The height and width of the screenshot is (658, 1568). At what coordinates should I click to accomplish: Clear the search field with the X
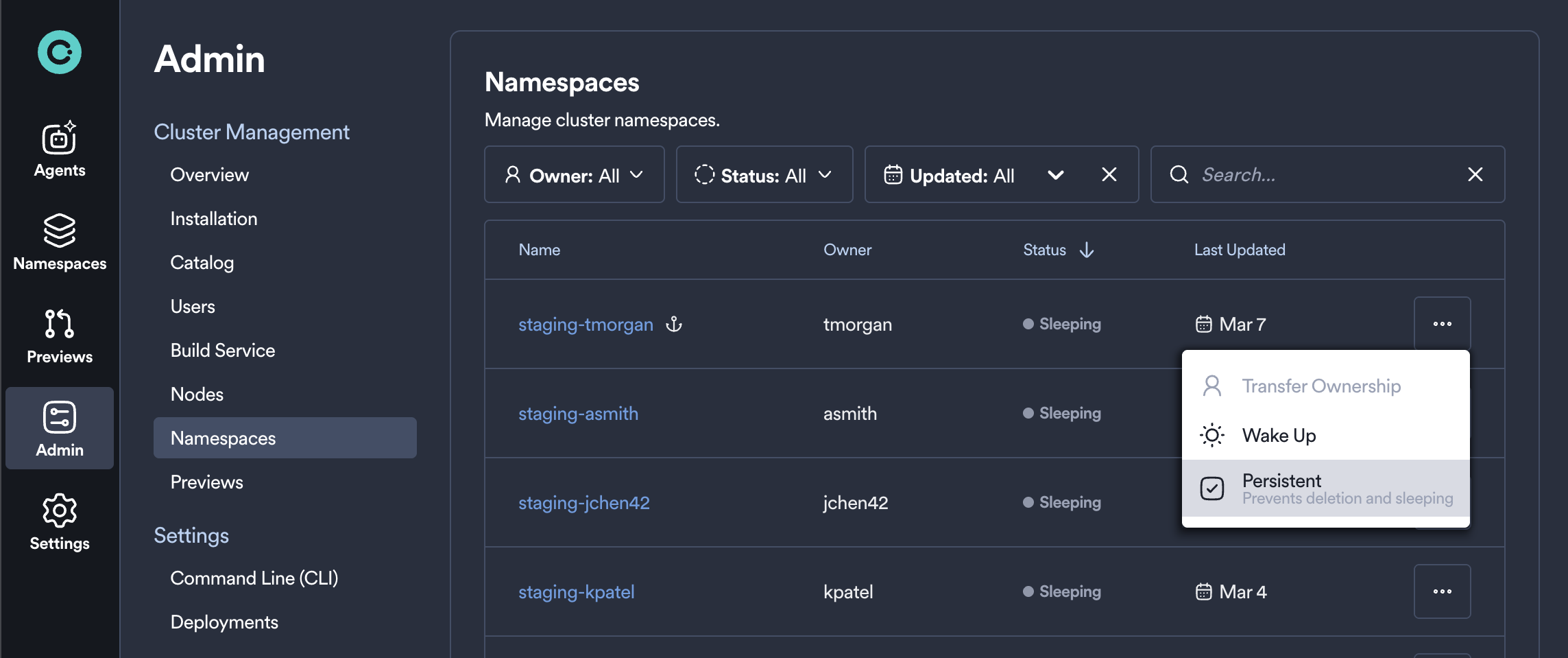[1475, 174]
